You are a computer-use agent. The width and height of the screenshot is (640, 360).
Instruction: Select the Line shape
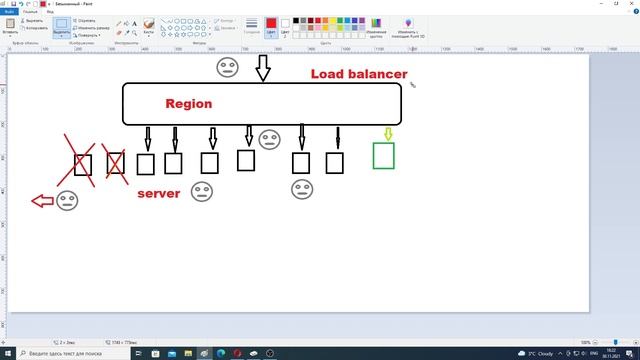click(x=163, y=21)
